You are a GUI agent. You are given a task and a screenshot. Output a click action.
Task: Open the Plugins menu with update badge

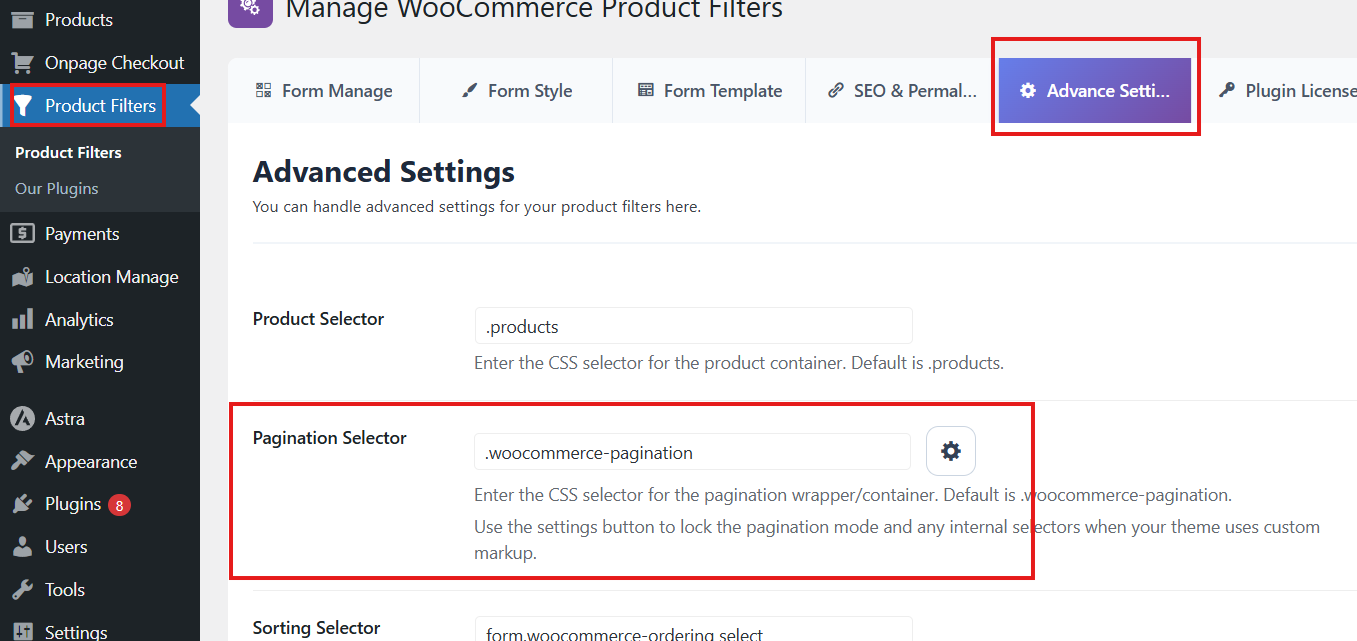point(73,504)
